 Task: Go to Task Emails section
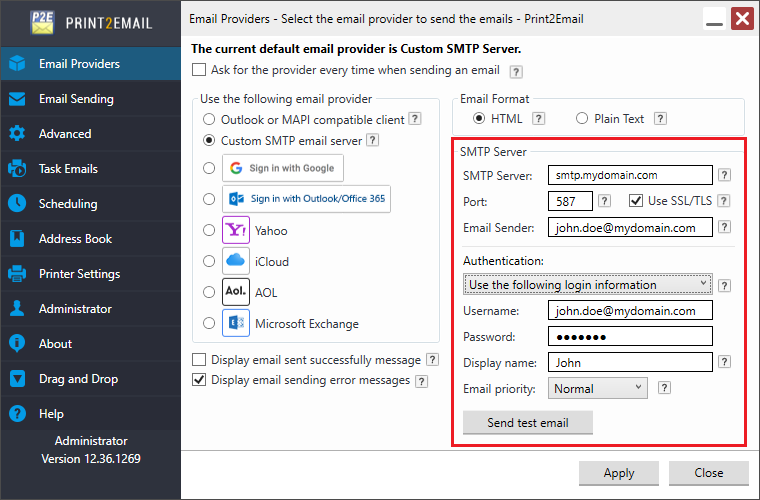[x=68, y=169]
